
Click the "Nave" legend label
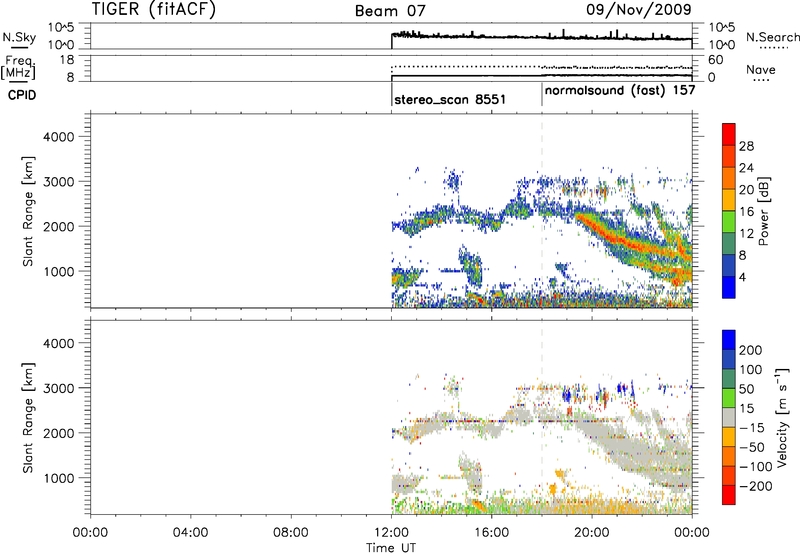click(761, 69)
